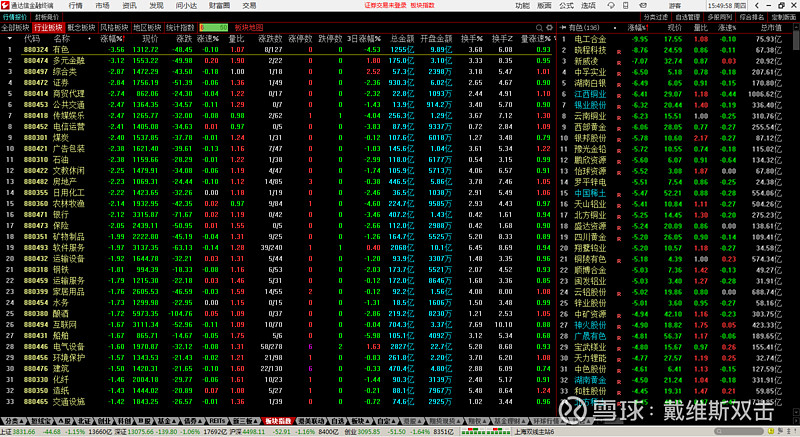This screenshot has width=800, height=437.
Task: Open the red 板块地图 link
Action: pyautogui.click(x=248, y=28)
